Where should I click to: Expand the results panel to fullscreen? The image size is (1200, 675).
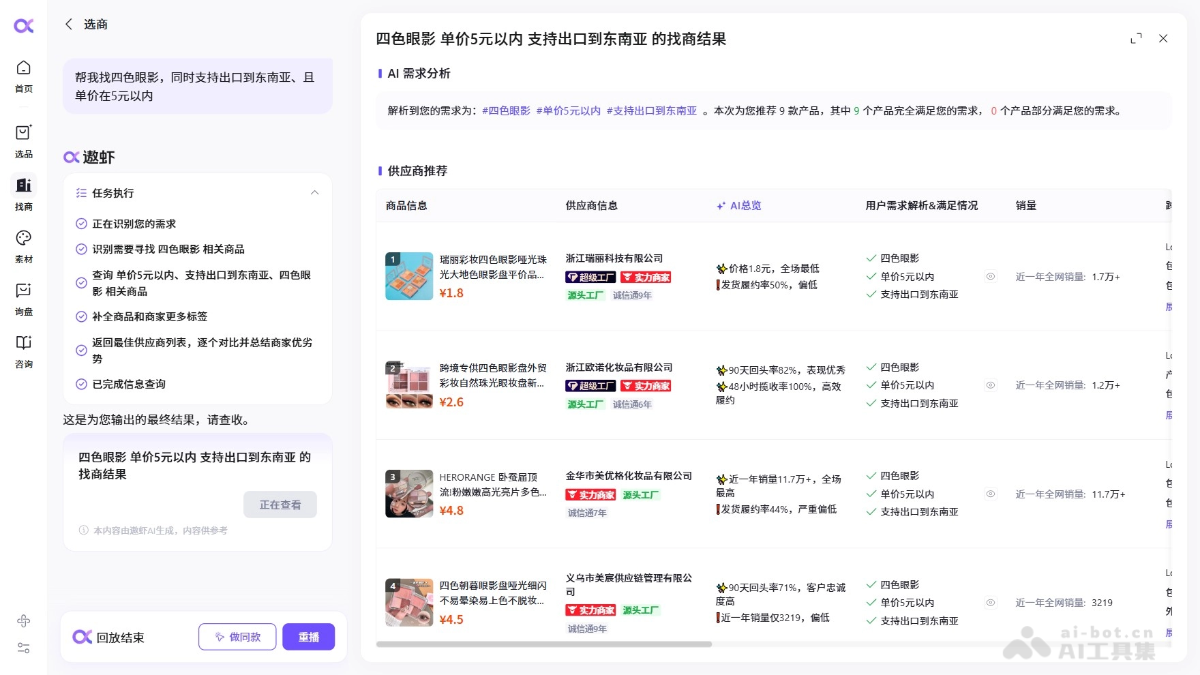(x=1136, y=39)
